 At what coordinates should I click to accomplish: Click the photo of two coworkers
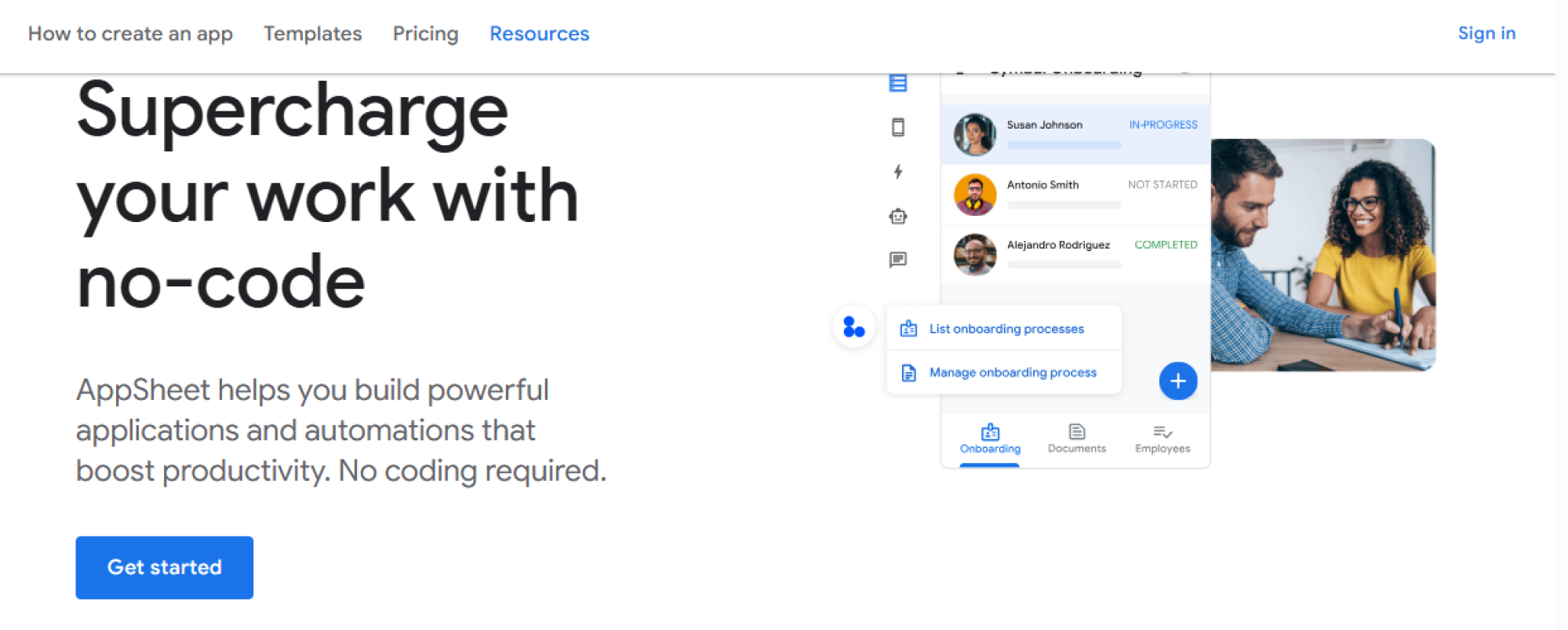(1323, 255)
